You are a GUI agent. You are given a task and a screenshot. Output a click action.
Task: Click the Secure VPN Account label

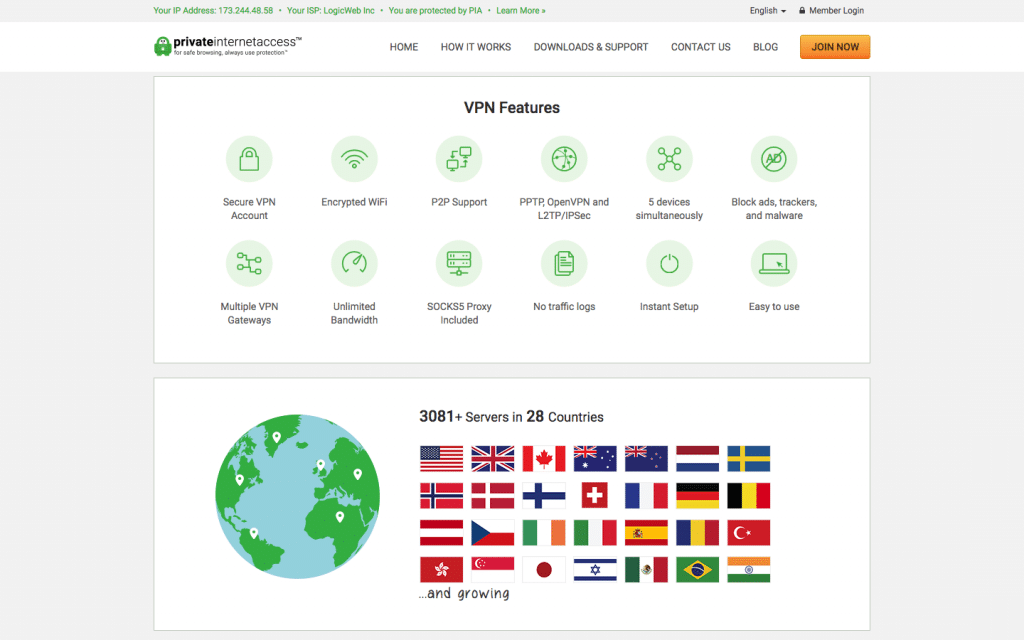(249, 209)
